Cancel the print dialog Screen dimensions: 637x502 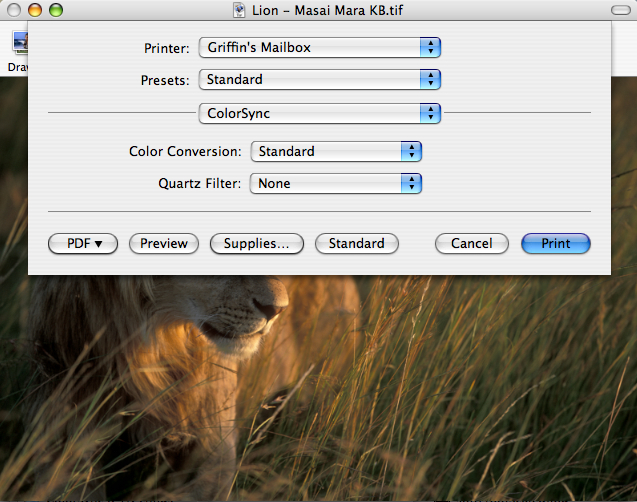(x=471, y=244)
